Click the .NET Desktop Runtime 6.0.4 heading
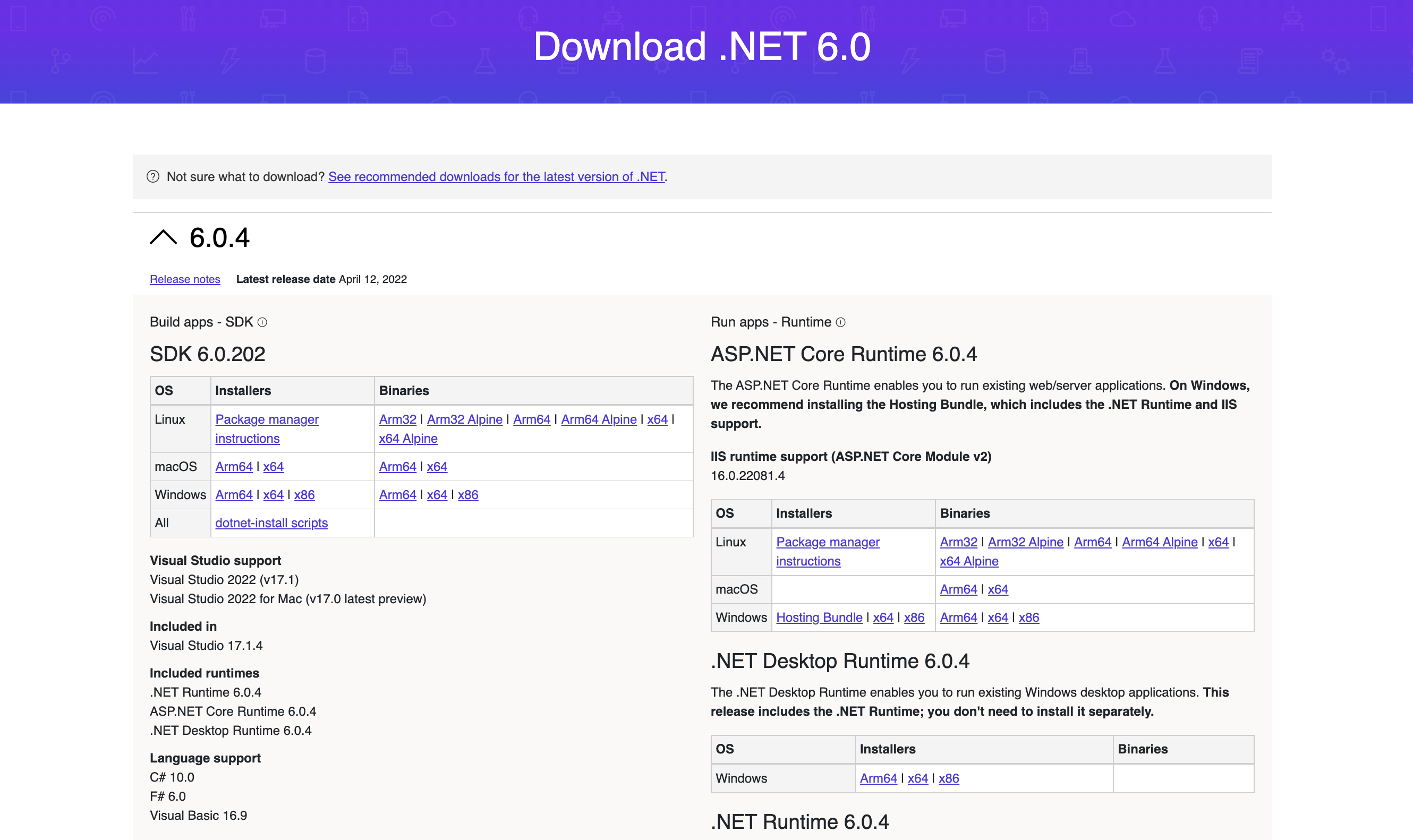This screenshot has height=840, width=1413. pyautogui.click(x=840, y=661)
